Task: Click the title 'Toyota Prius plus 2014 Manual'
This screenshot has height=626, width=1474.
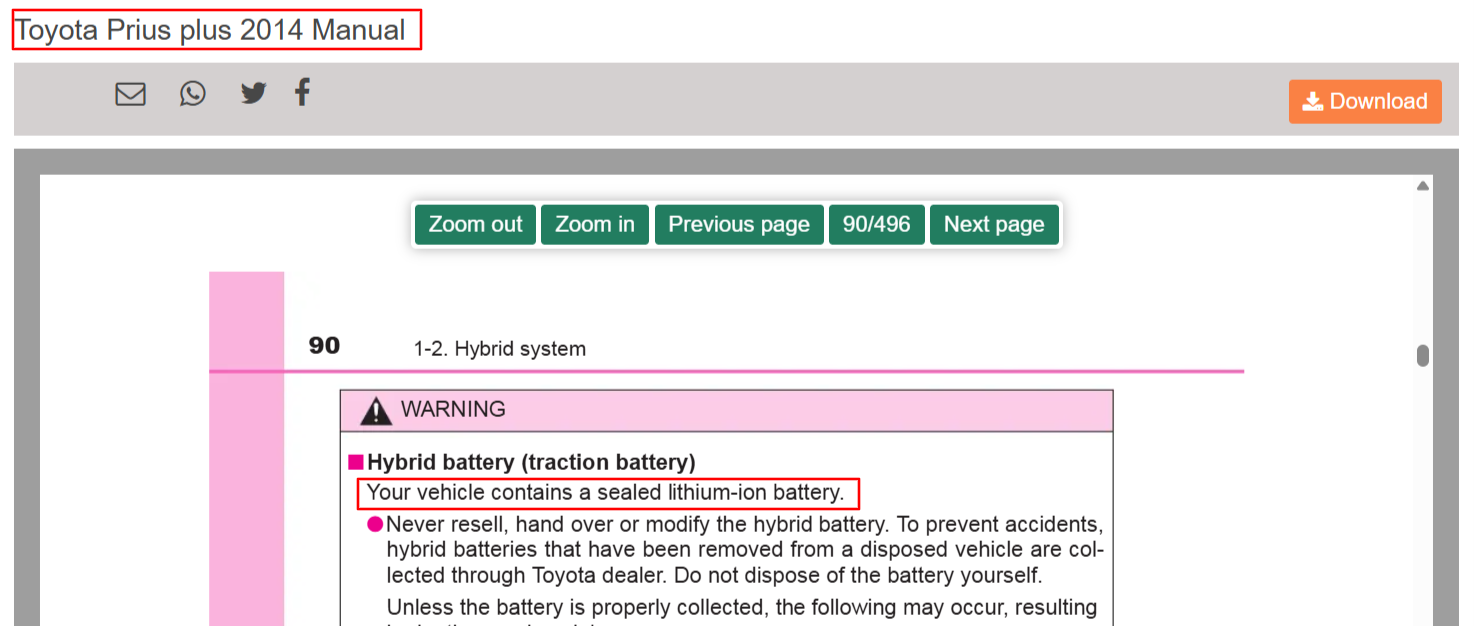Action: 211,30
